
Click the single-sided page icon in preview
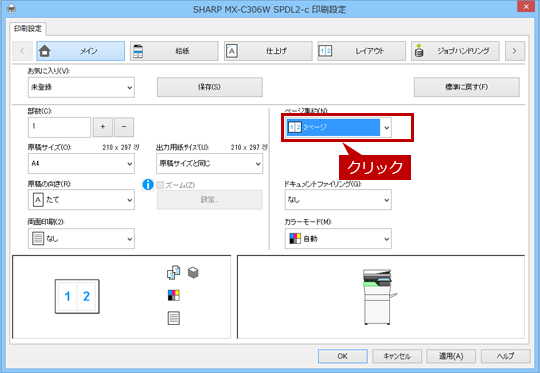pyautogui.click(x=174, y=318)
